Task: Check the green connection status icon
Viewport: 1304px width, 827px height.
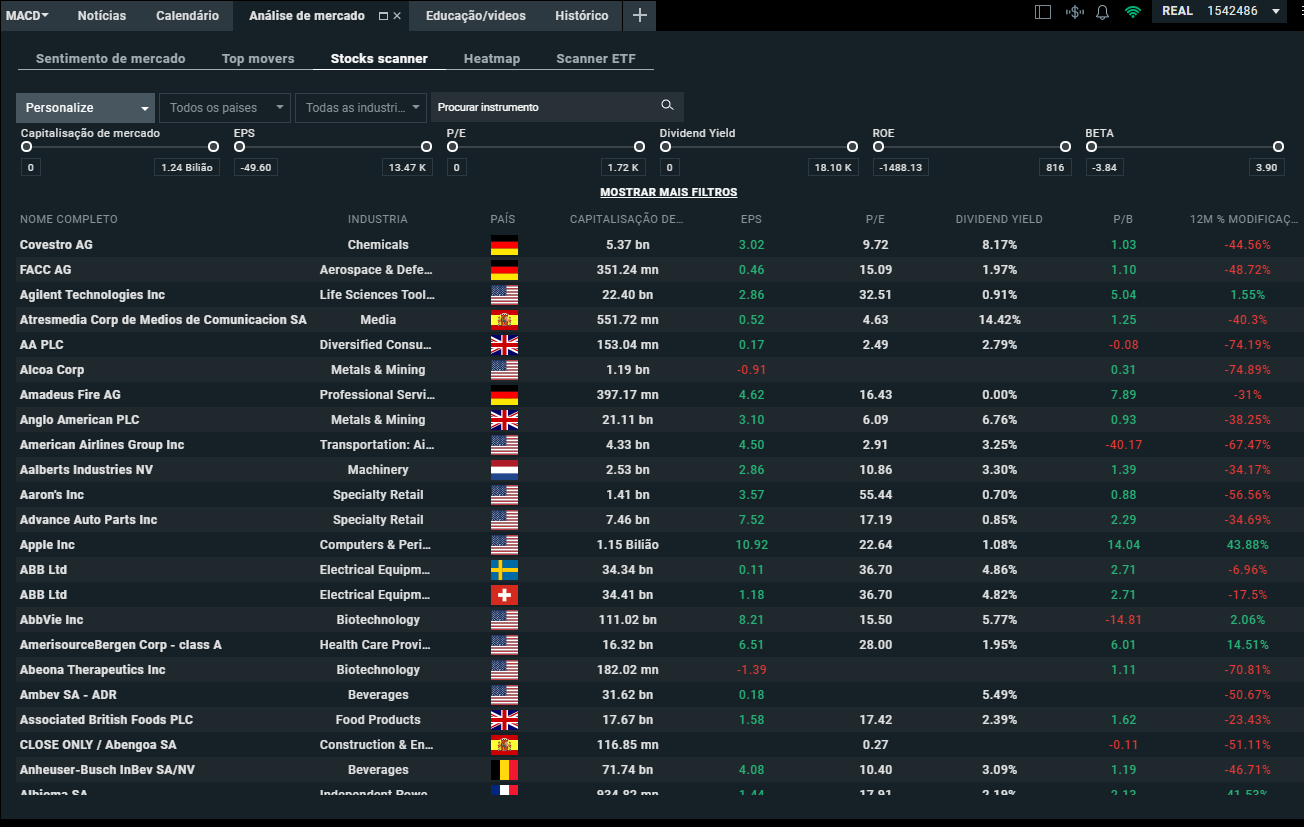Action: click(x=1132, y=12)
